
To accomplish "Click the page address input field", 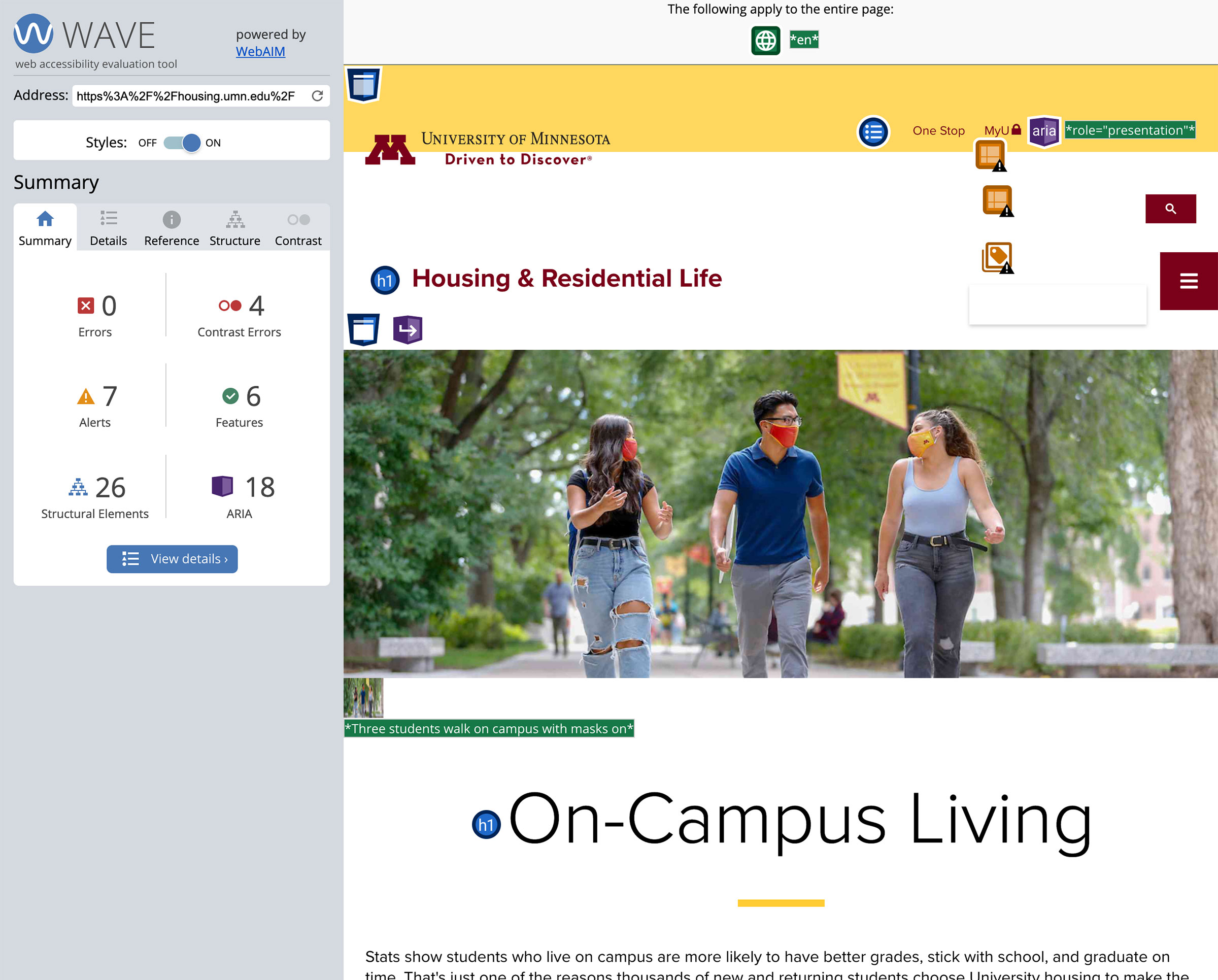I will tap(185, 95).
